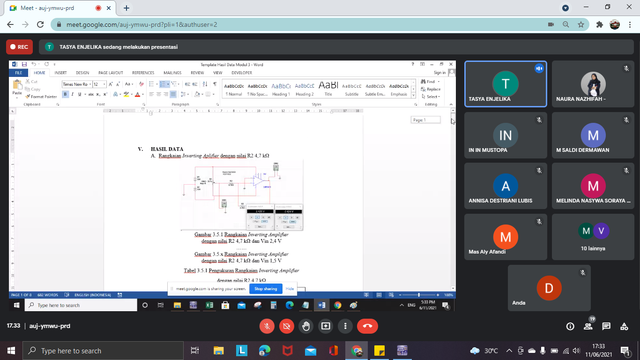Image resolution: width=640 pixels, height=360 pixels.
Task: Click the REC recording indicator
Action: 20,47
